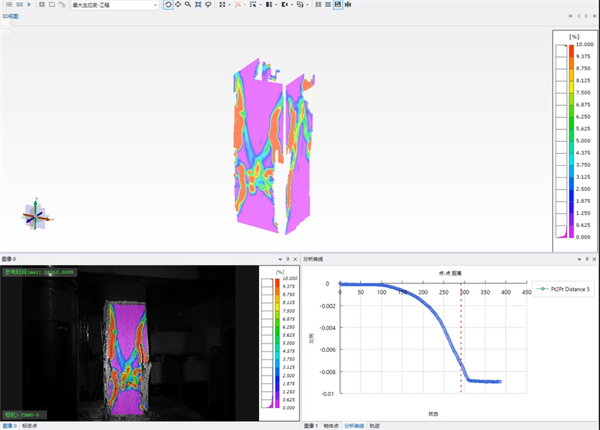The image size is (600, 430).
Task: Pin the image 0 panel
Action: point(288,257)
